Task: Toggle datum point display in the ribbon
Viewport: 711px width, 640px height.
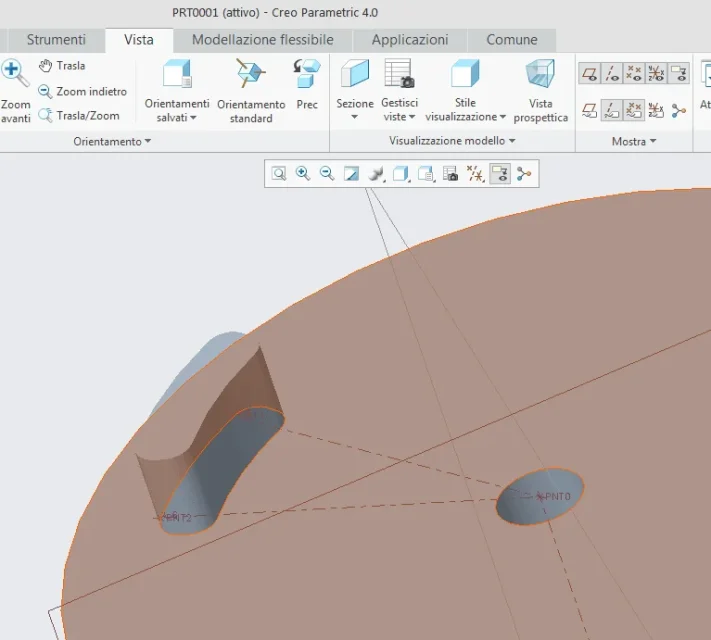Action: pos(634,73)
